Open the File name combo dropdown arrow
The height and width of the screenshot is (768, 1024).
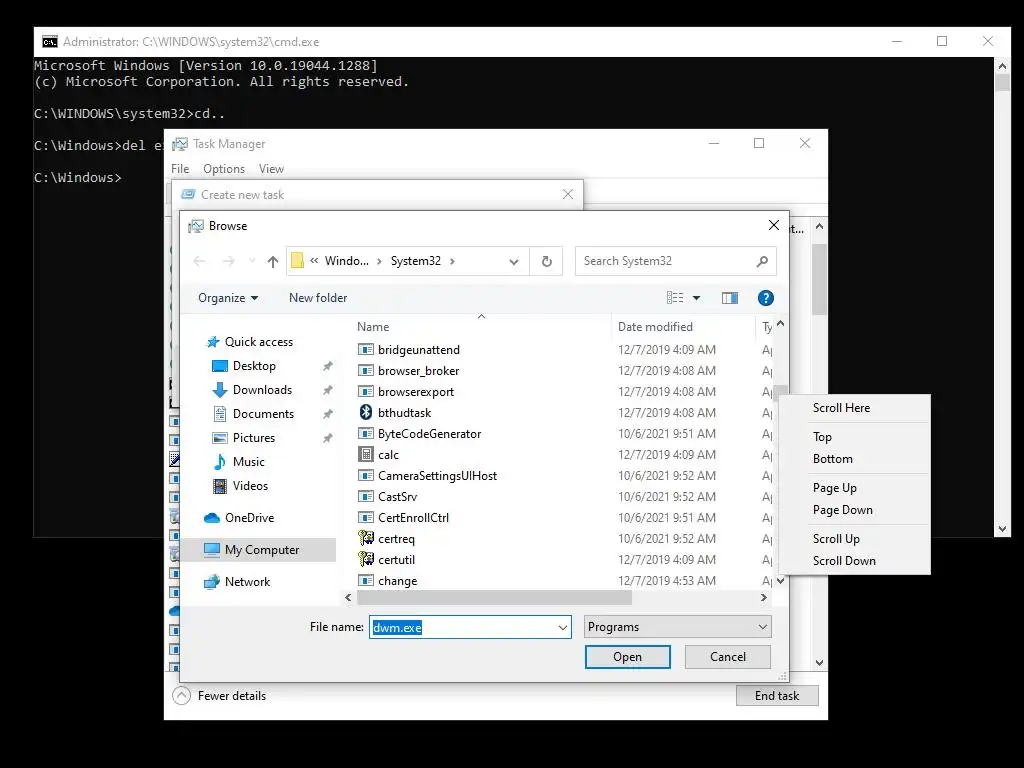(x=562, y=628)
